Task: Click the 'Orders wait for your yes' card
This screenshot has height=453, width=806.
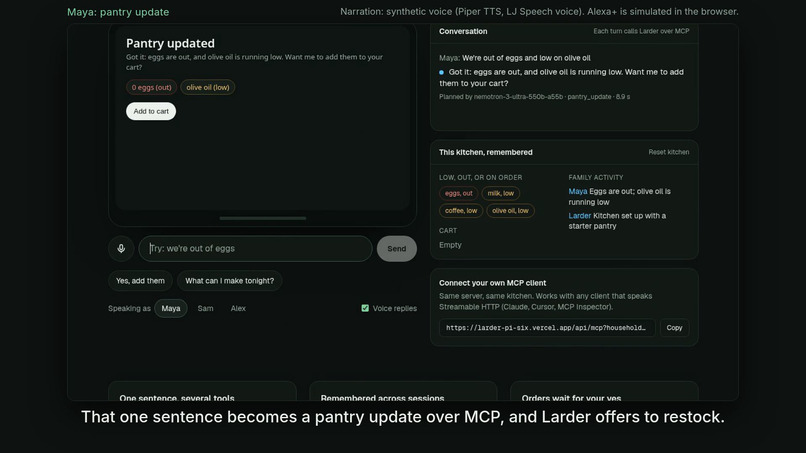Action: pos(604,392)
